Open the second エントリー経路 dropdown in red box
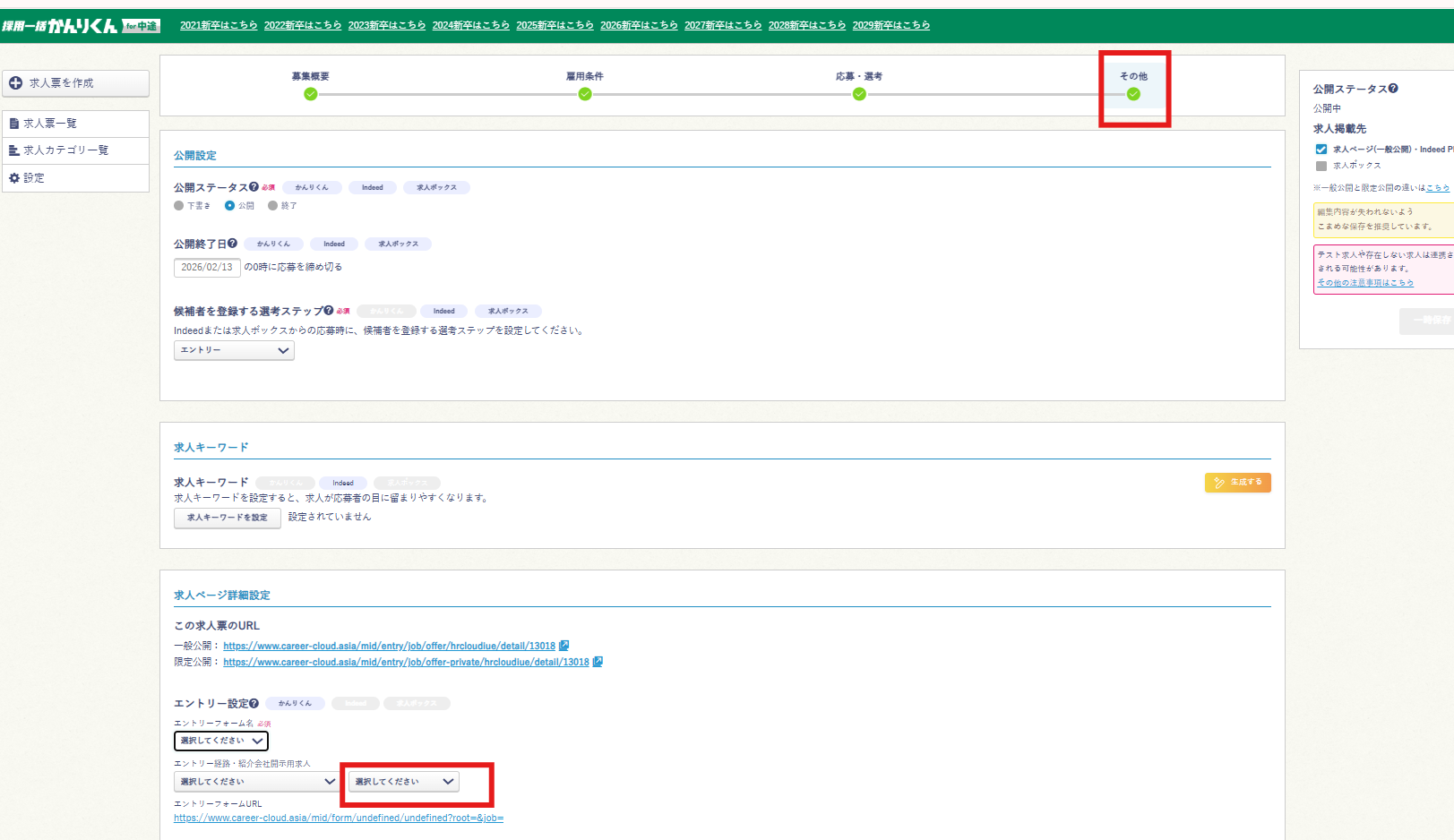The height and width of the screenshot is (840, 1454). 403,782
